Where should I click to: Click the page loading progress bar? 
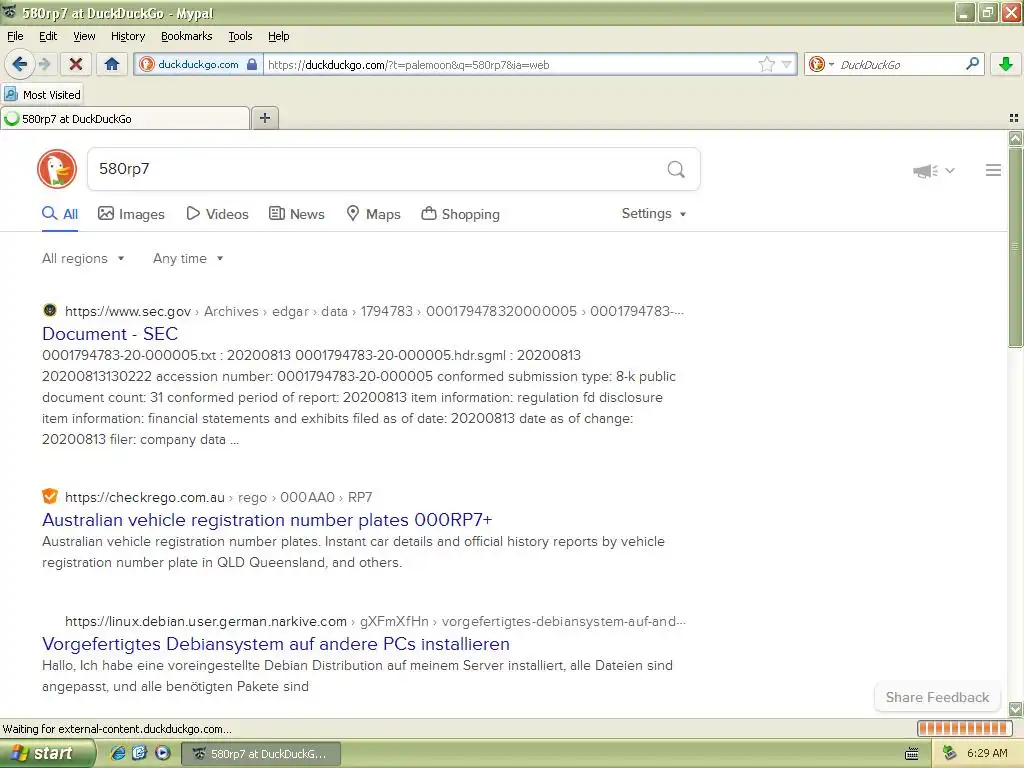point(964,728)
